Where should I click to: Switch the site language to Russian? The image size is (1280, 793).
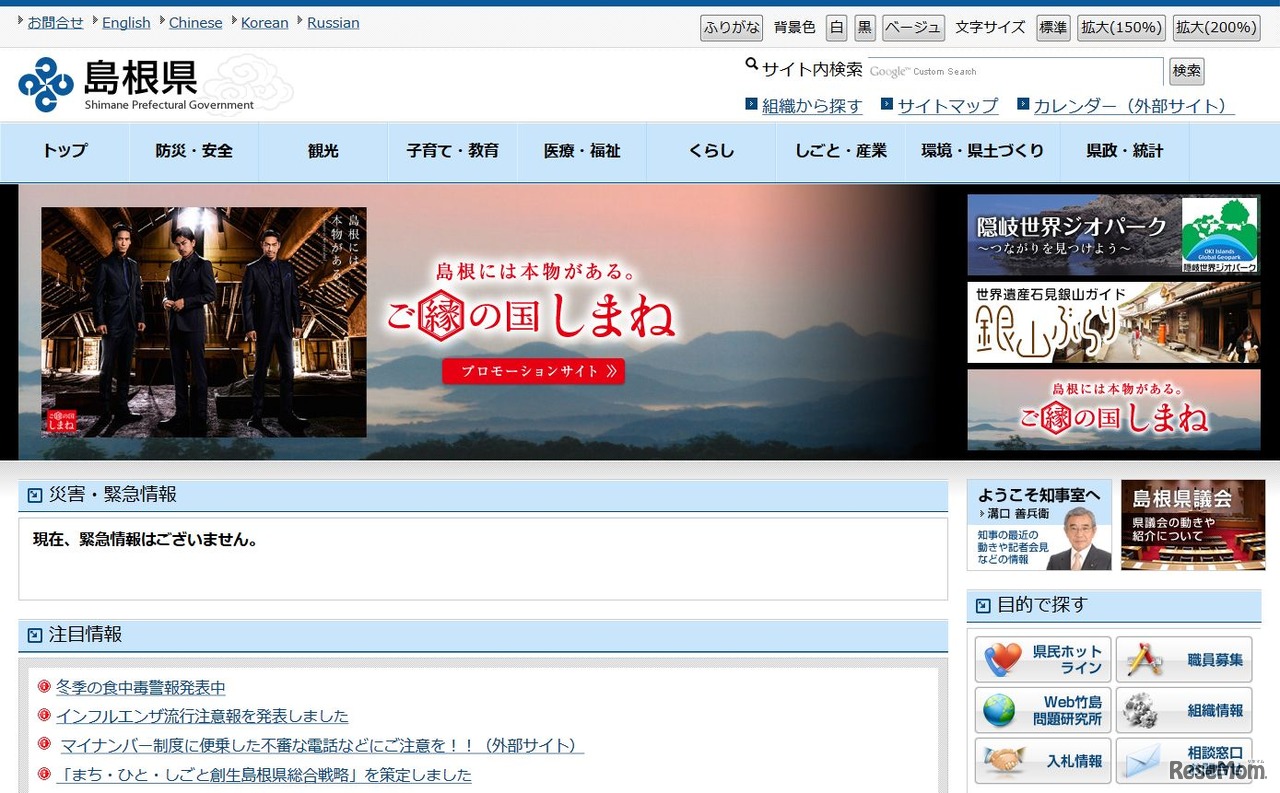333,22
